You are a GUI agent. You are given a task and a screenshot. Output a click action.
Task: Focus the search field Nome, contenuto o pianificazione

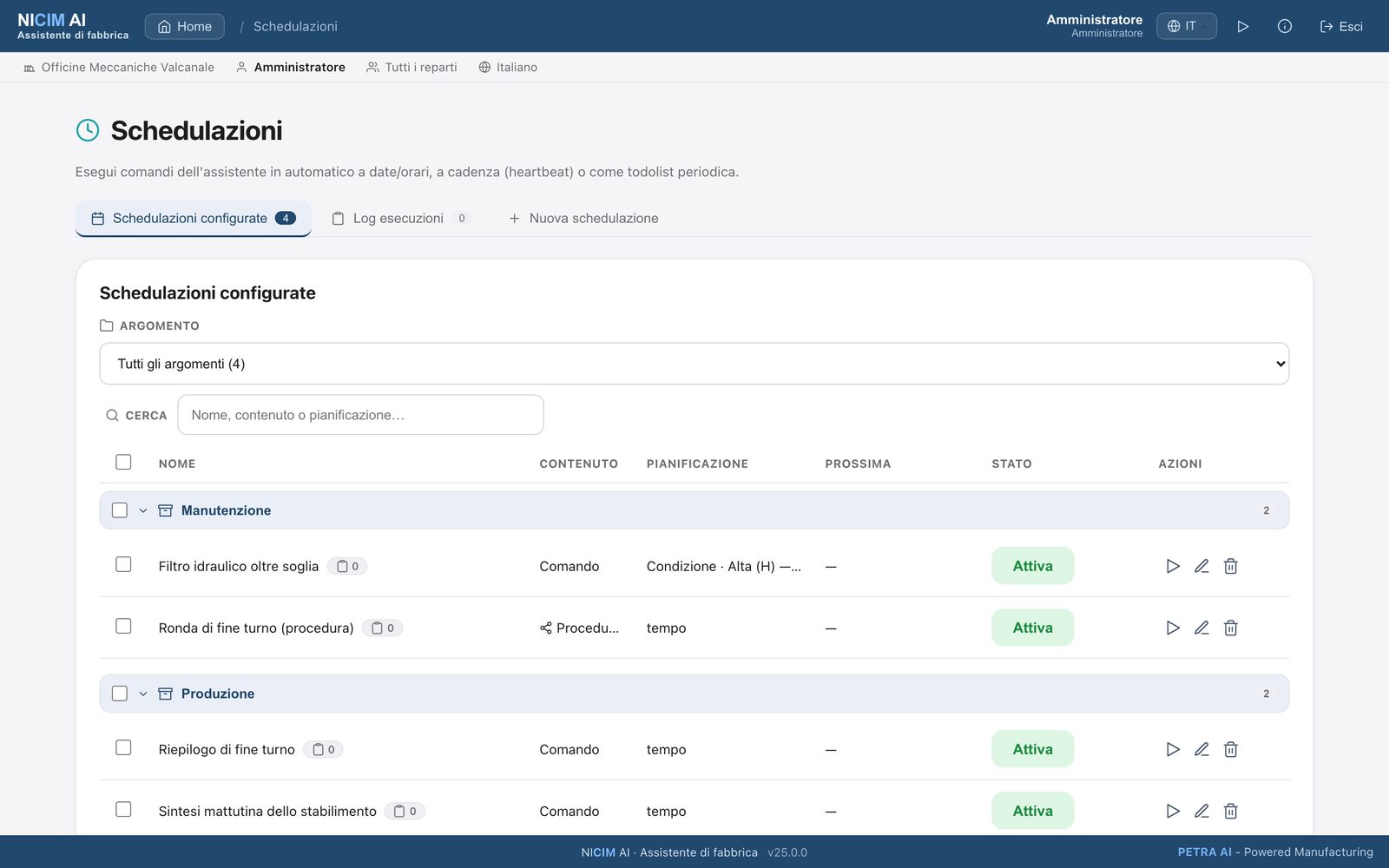360,415
